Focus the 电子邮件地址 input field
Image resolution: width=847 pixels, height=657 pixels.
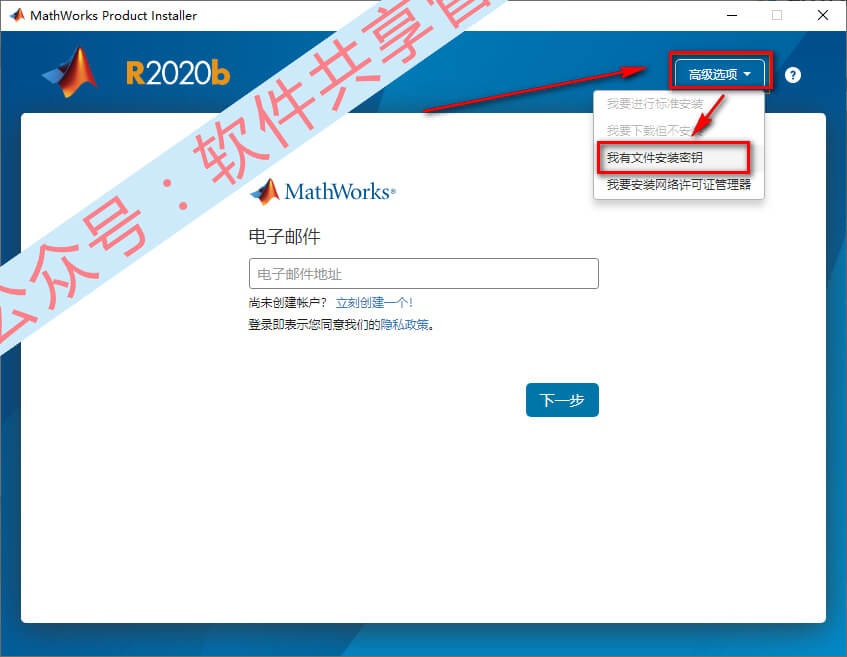[x=424, y=273]
